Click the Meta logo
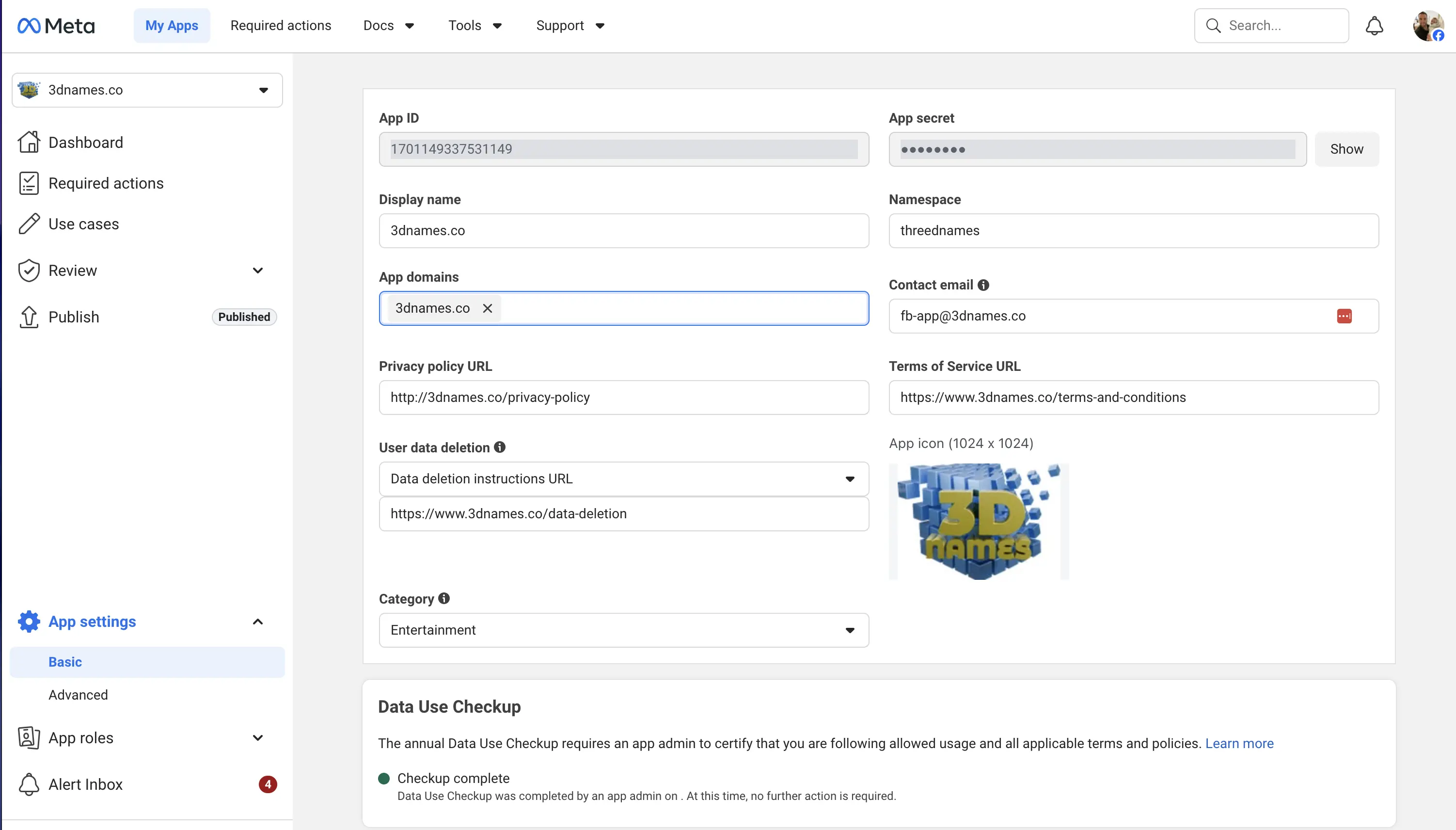1456x830 pixels. [x=56, y=26]
